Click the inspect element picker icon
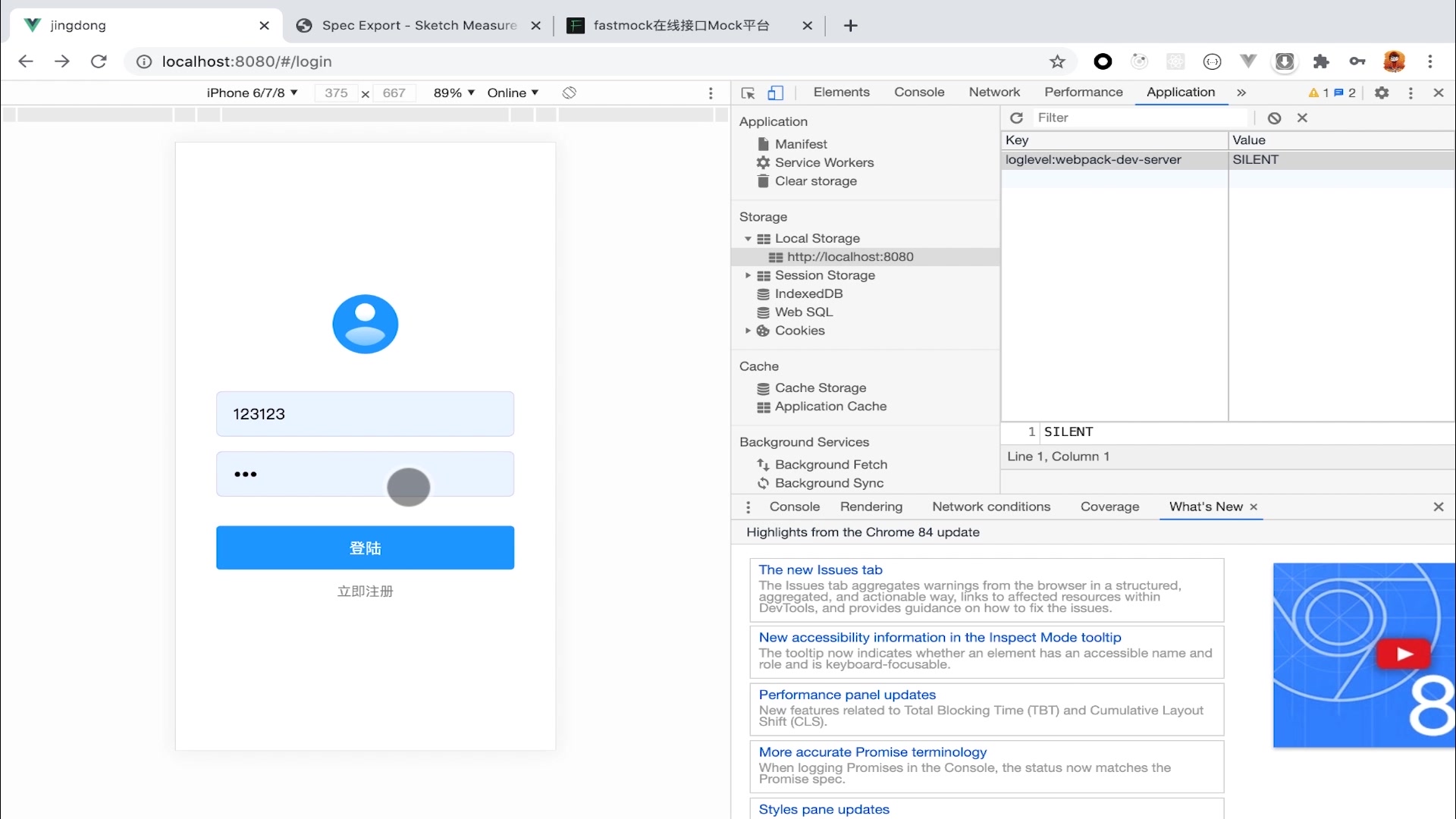 tap(748, 93)
